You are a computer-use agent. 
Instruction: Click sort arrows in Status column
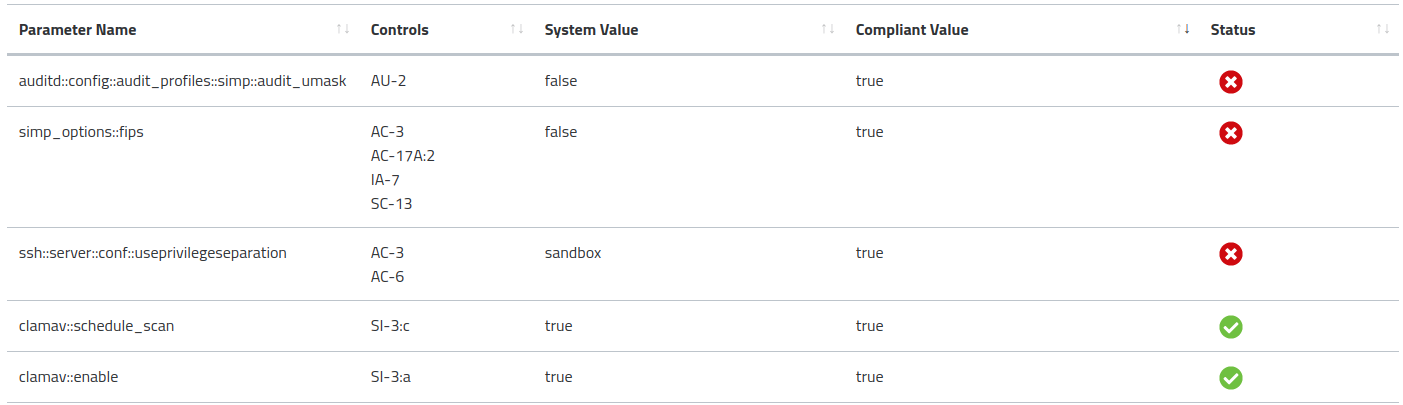coord(1382,29)
